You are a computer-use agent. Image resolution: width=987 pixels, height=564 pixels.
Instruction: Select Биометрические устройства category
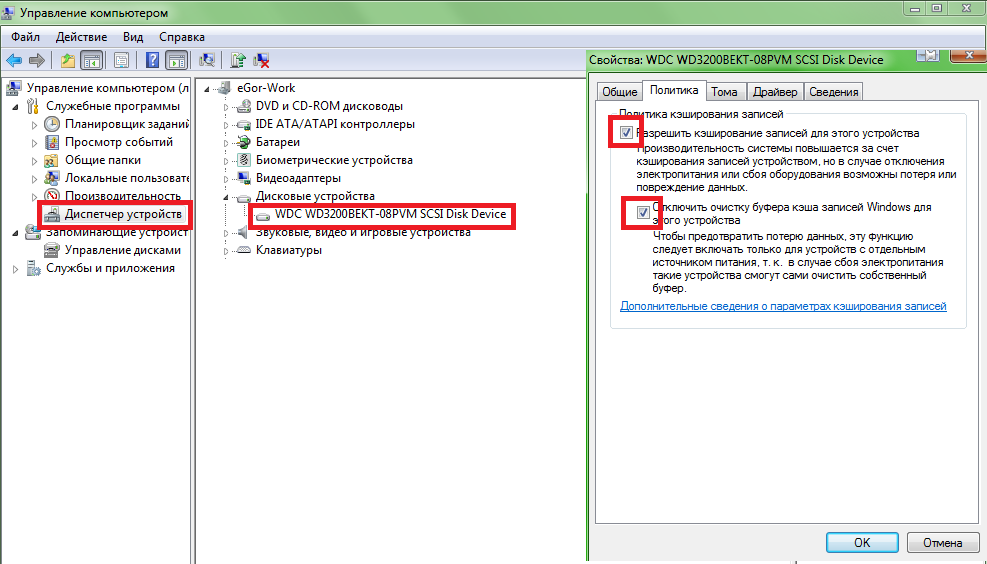tap(334, 160)
